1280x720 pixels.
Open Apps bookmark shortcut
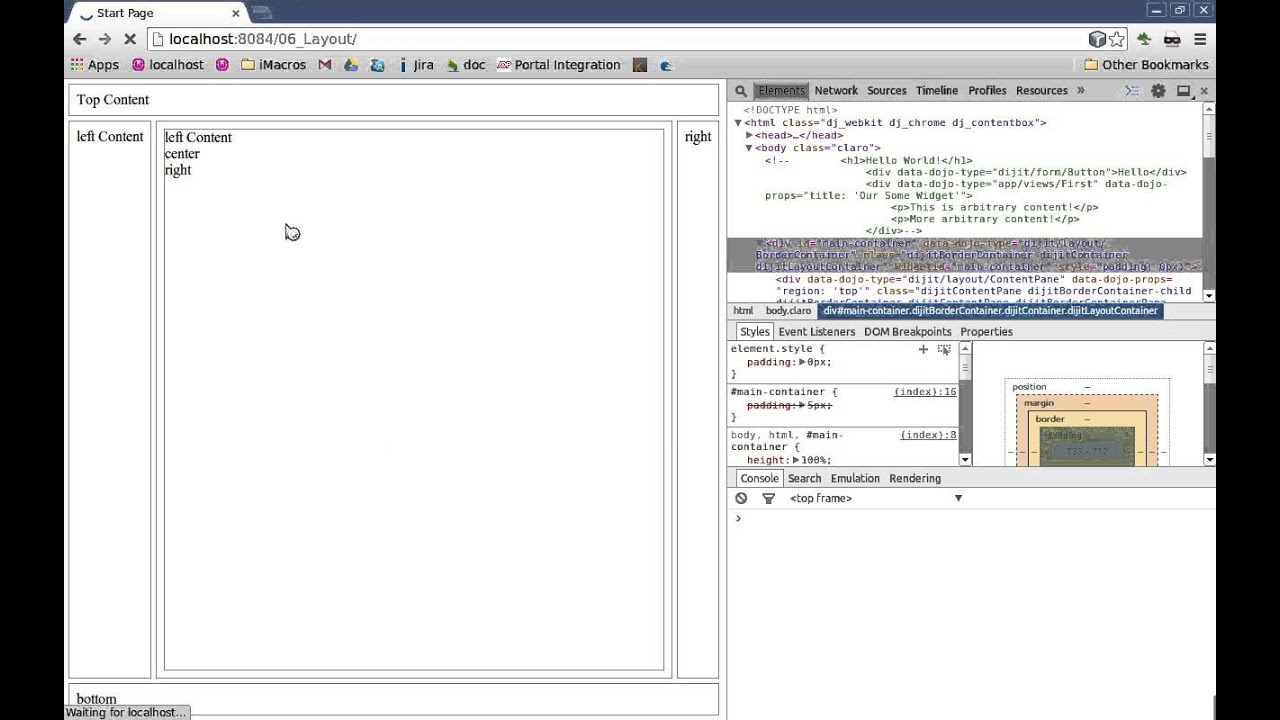[x=95, y=65]
